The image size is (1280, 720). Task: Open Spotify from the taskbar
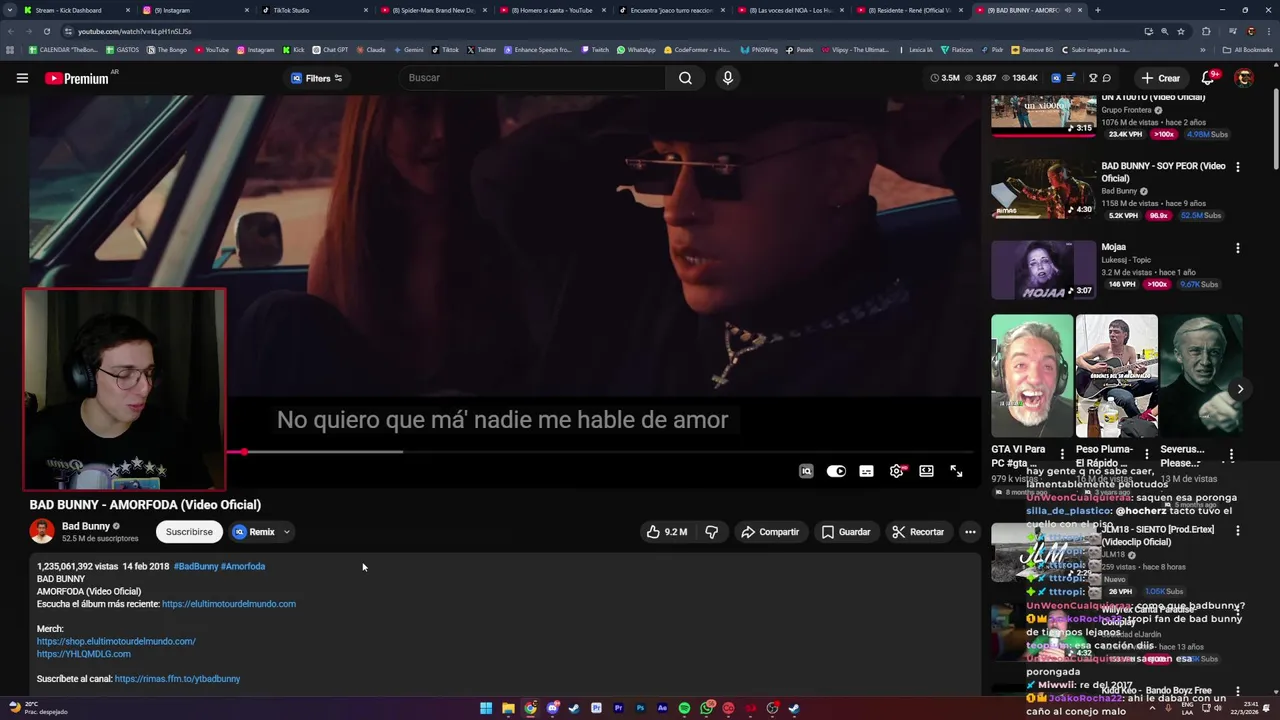684,708
